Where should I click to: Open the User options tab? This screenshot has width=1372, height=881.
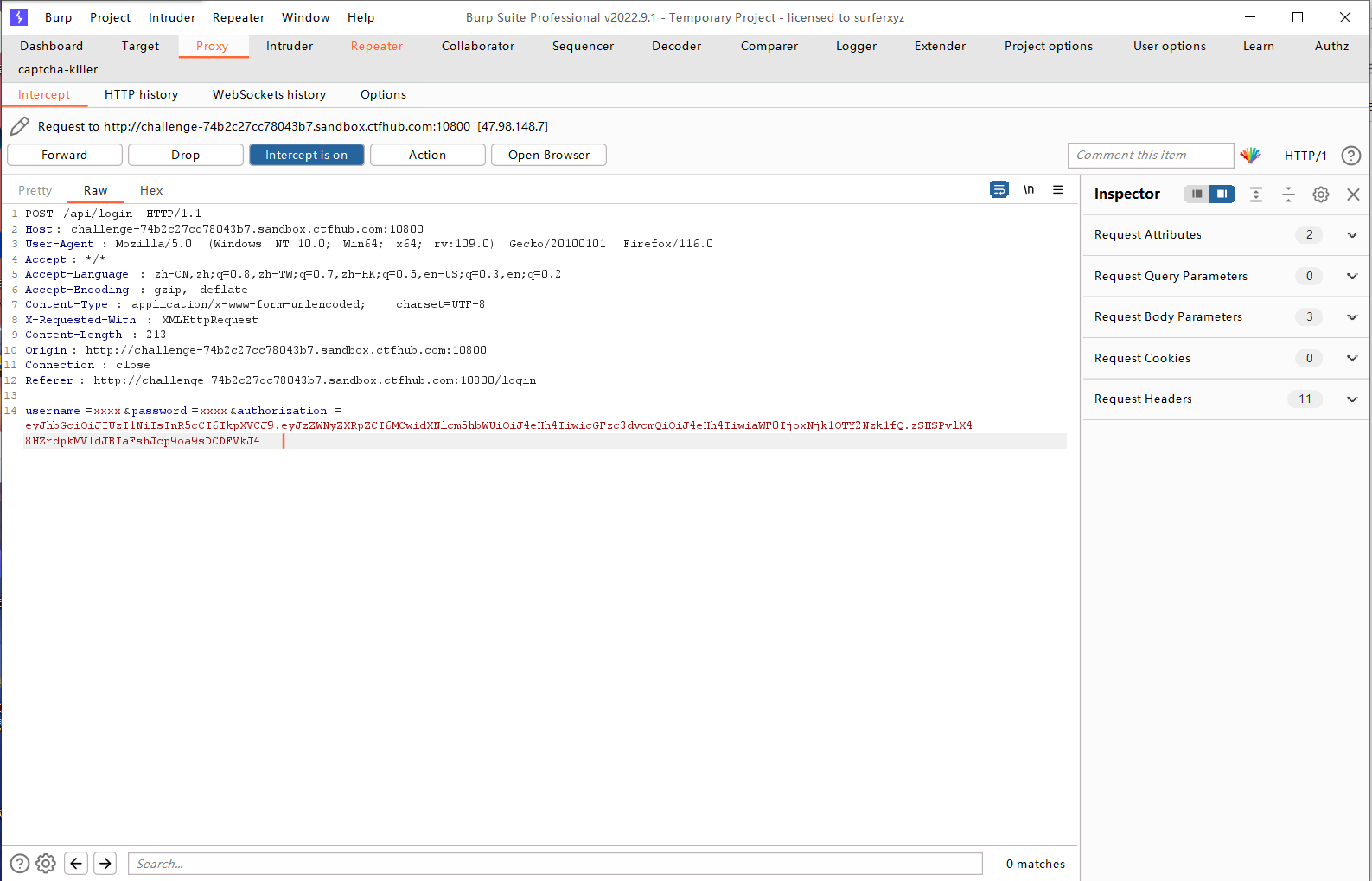(x=1170, y=47)
